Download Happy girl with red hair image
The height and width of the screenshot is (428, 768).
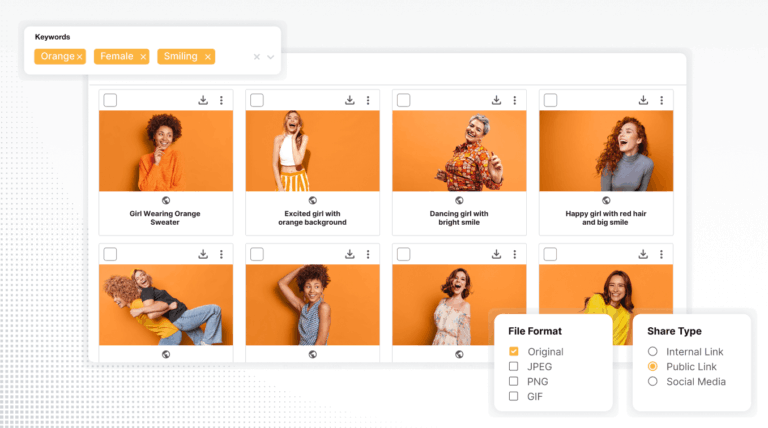click(x=643, y=100)
